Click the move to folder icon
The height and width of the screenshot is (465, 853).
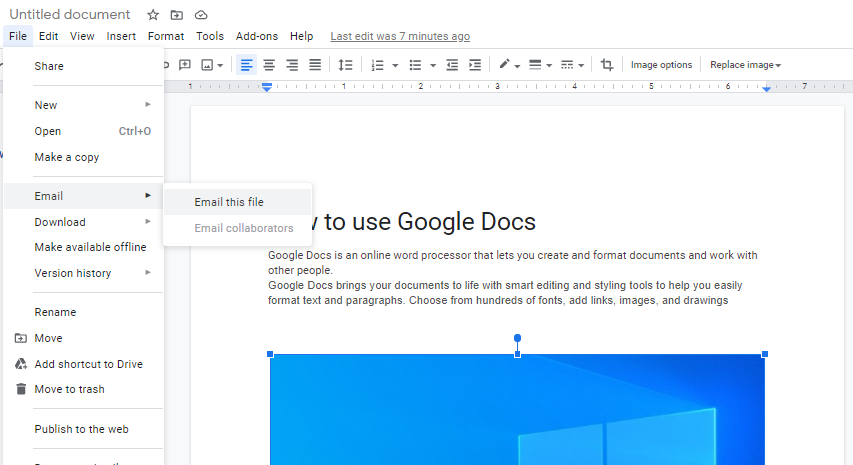177,15
